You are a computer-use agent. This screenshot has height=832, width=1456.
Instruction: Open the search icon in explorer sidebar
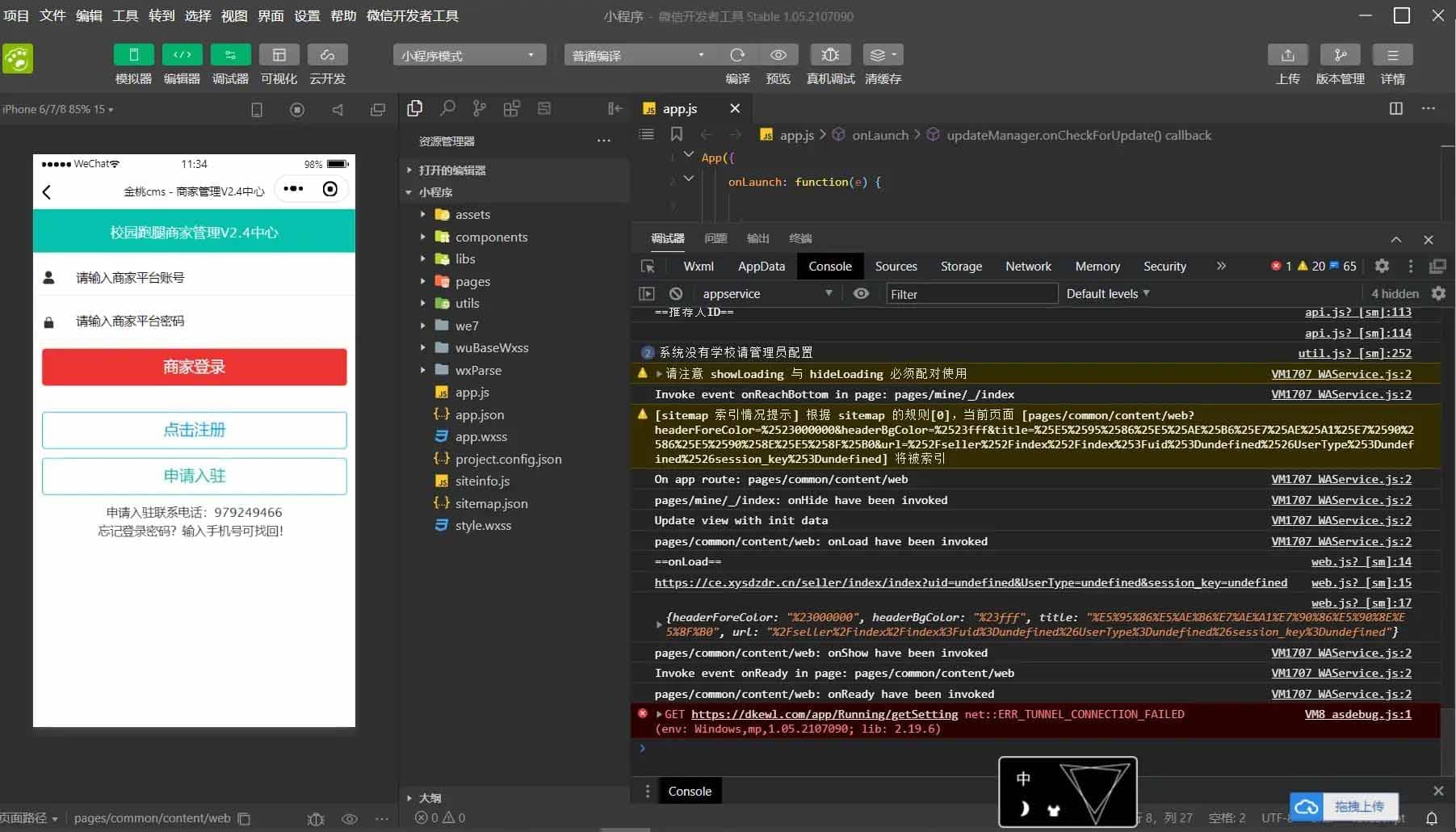click(447, 108)
